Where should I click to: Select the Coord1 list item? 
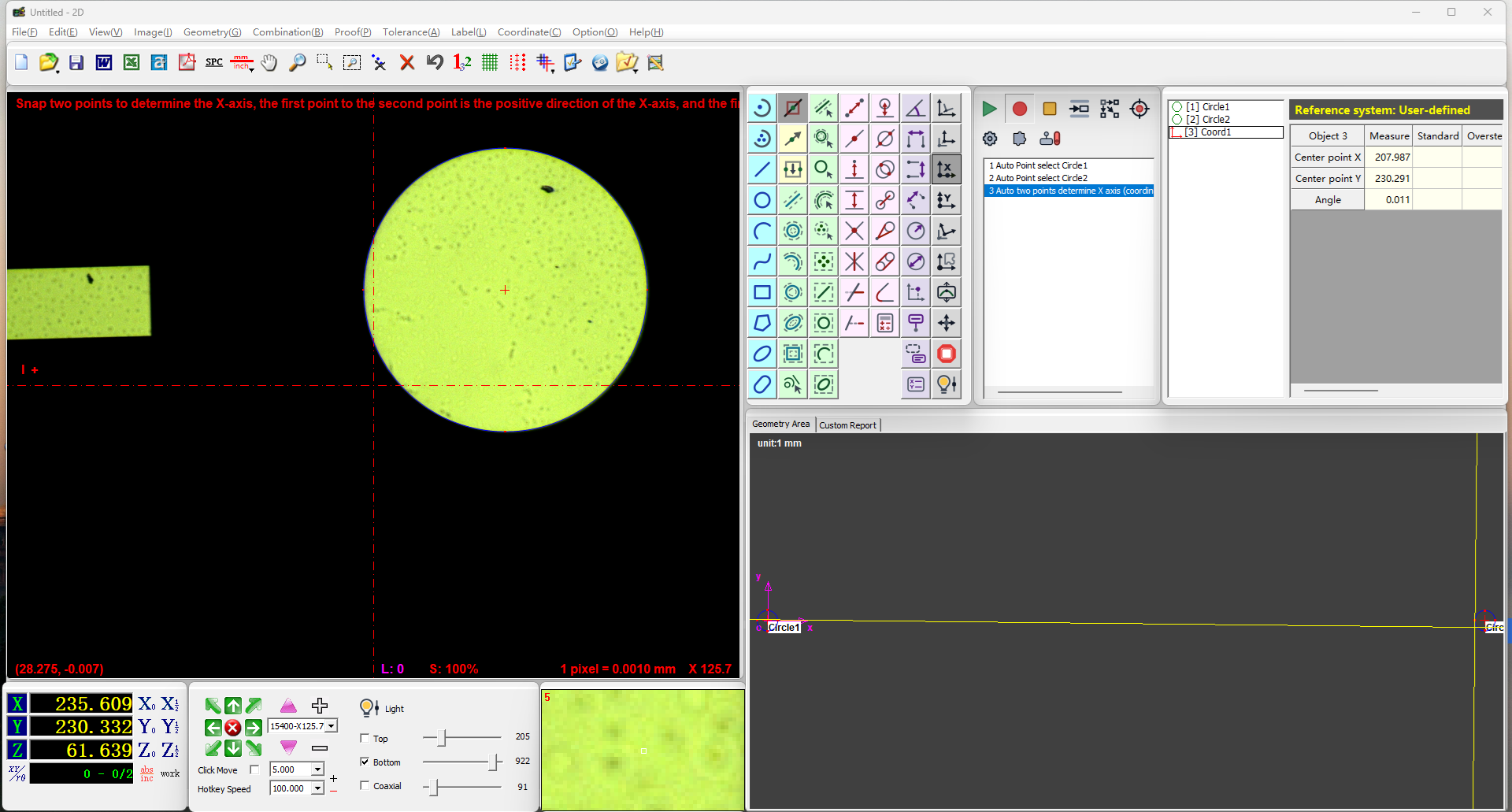[1226, 132]
